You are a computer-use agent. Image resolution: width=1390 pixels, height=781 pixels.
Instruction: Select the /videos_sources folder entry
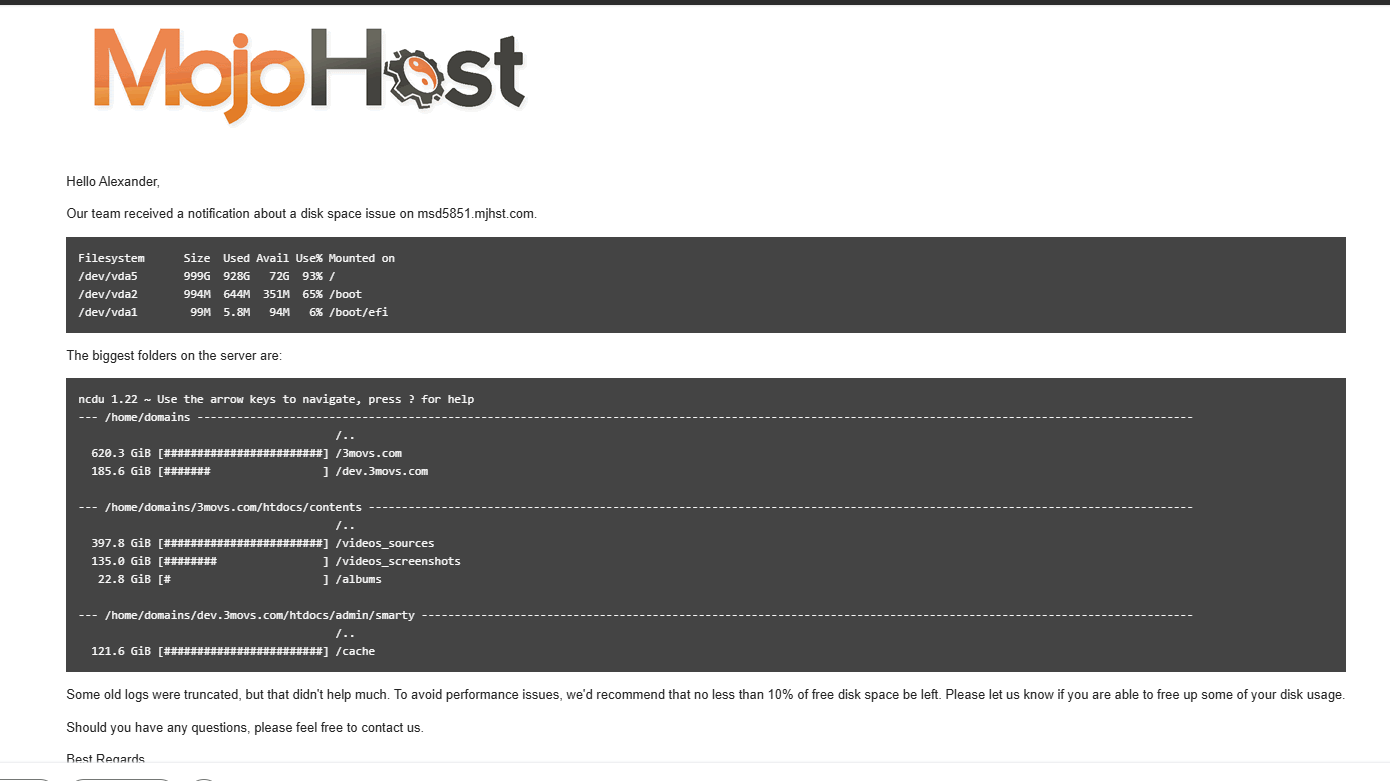(x=385, y=543)
